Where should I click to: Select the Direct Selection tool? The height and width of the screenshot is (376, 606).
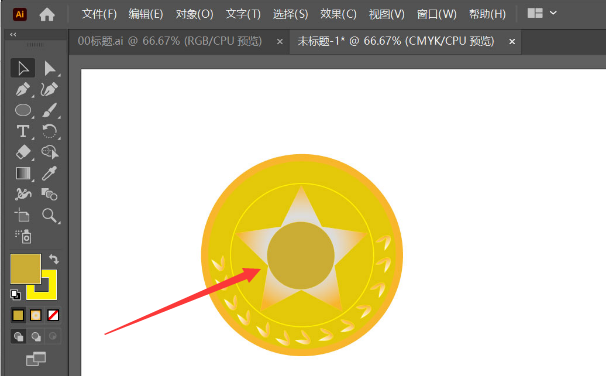pos(50,68)
